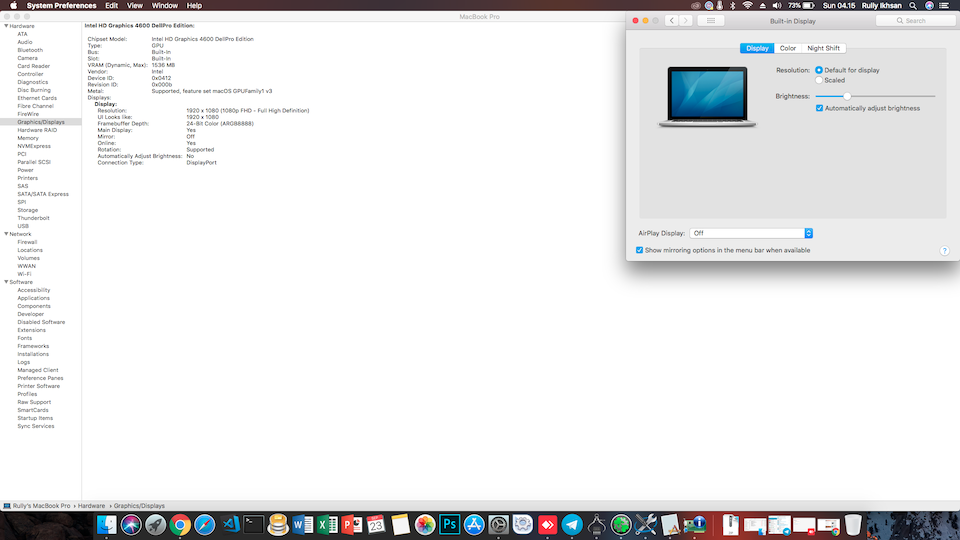
Task: Open System Information chip icon in dock
Action: (694, 525)
